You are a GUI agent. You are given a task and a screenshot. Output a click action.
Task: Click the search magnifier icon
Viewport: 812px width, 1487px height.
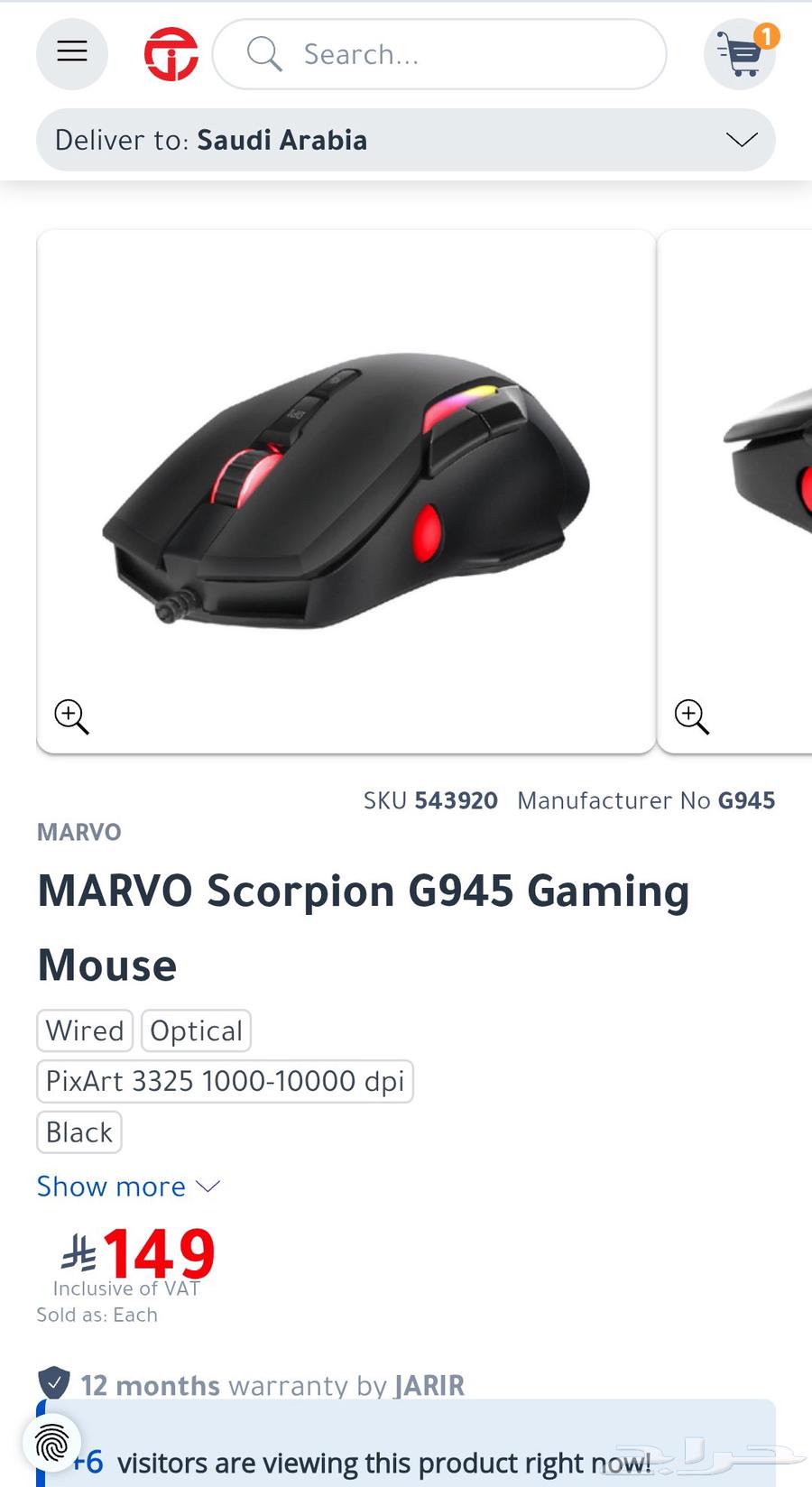263,54
